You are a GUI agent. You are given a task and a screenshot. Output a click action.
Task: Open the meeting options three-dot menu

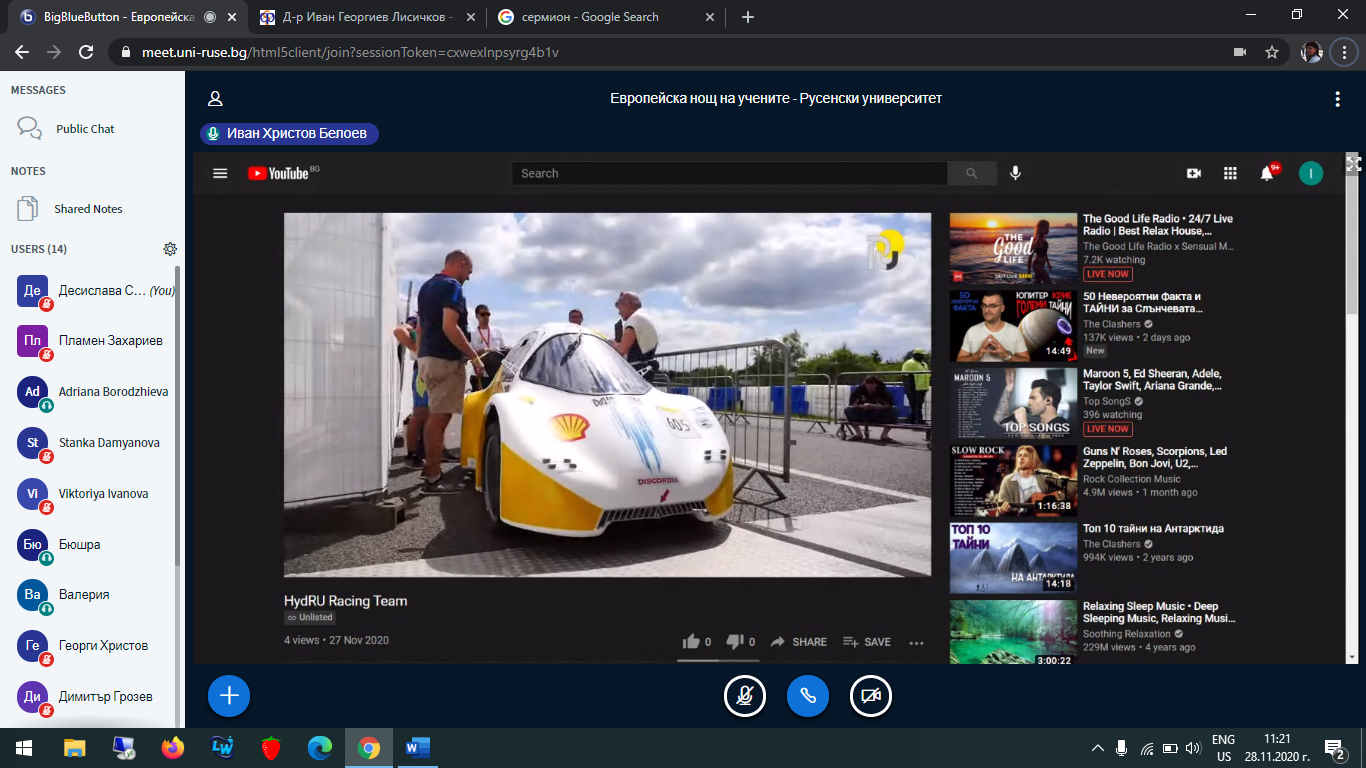pos(1337,99)
